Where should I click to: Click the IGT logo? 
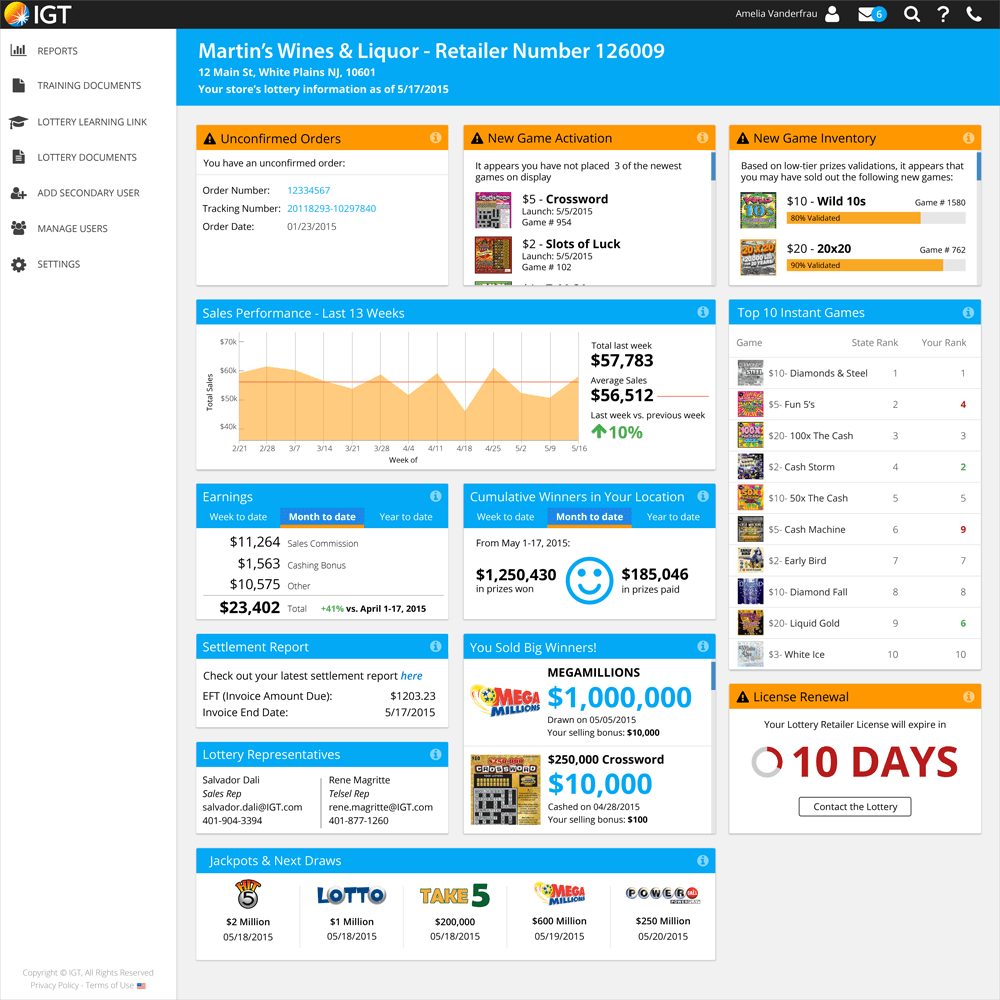point(37,14)
